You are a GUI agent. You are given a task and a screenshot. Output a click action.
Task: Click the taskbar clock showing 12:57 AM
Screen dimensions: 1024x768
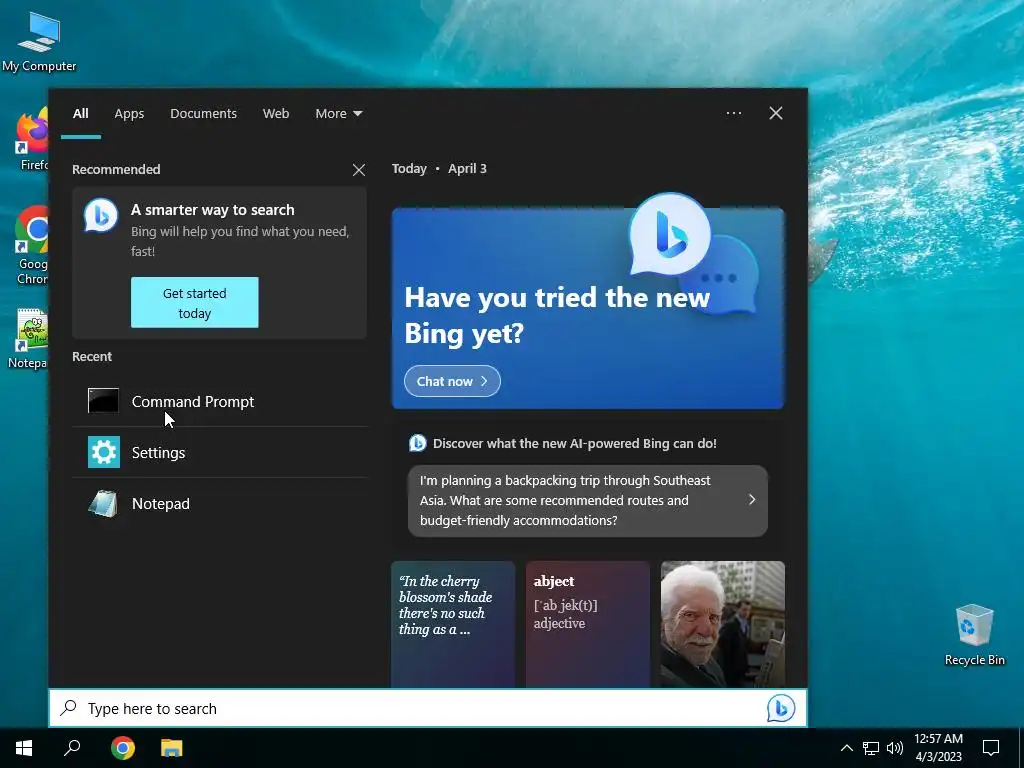point(938,748)
